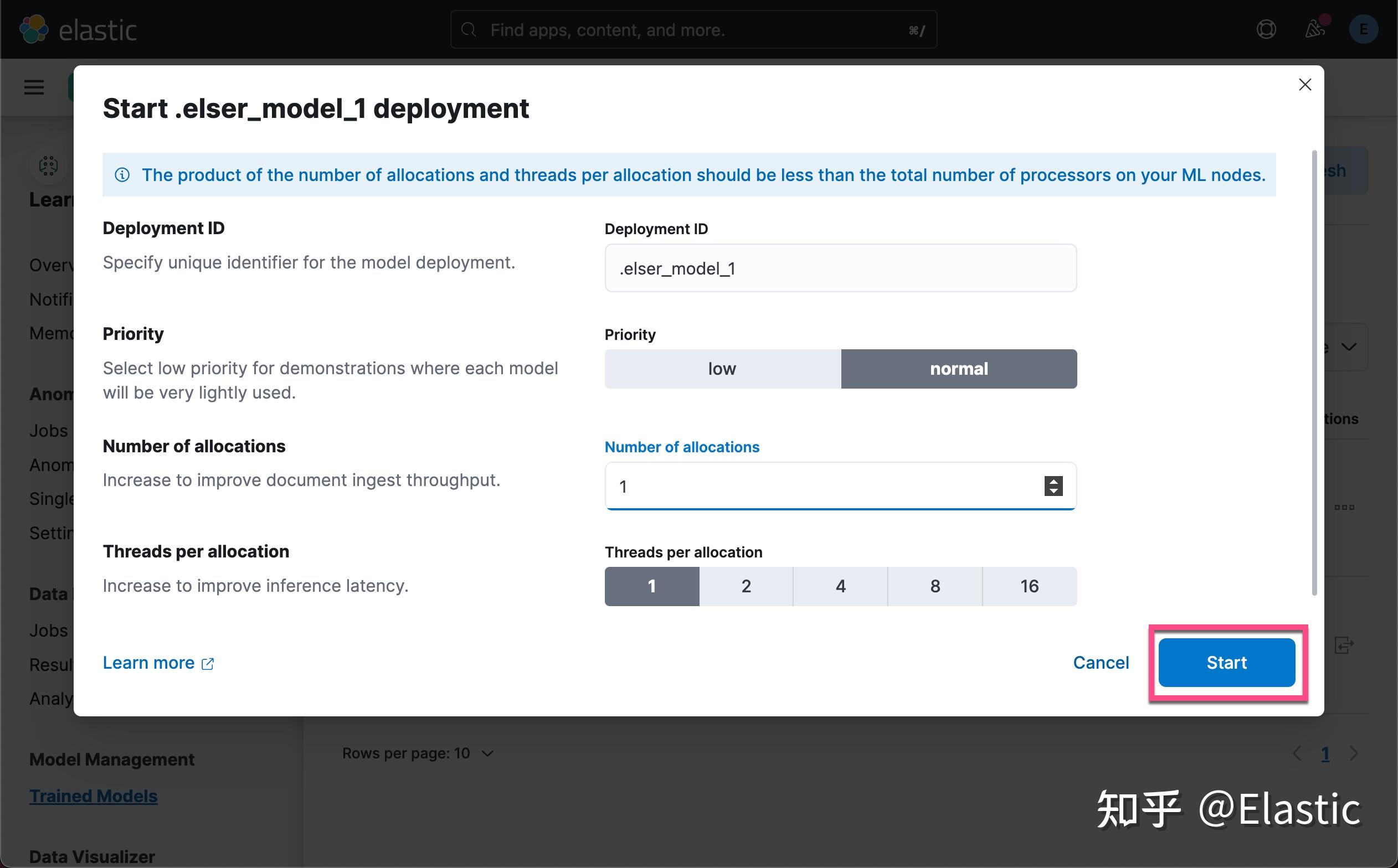Open the help lifebuoy icon
This screenshot has width=1398, height=868.
(x=1266, y=29)
